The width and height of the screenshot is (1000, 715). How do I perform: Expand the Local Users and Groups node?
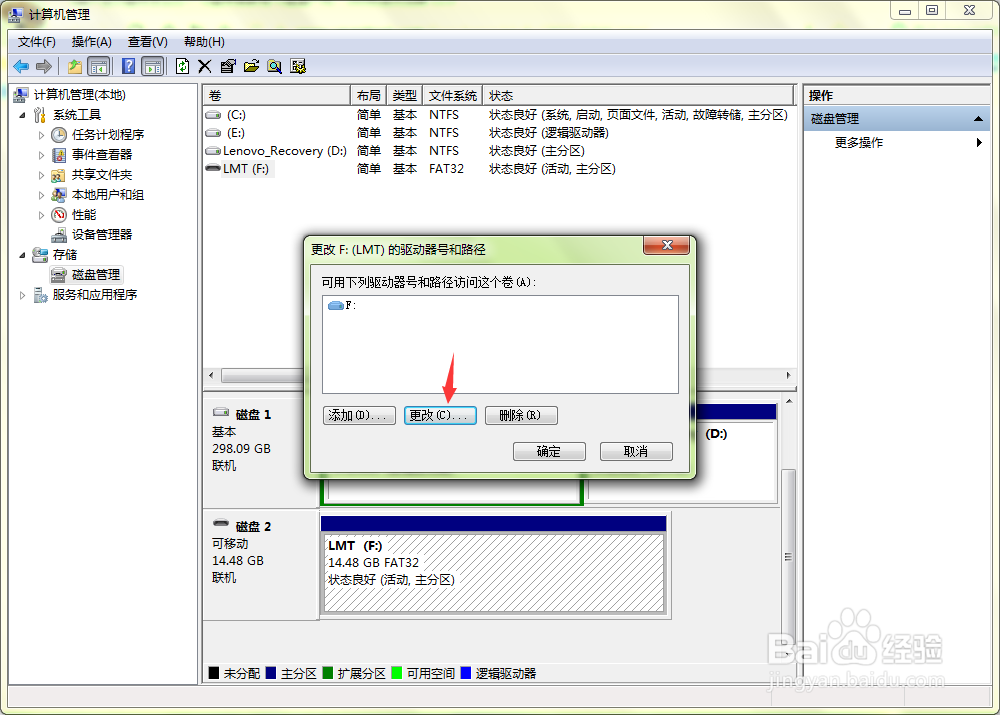[x=41, y=195]
